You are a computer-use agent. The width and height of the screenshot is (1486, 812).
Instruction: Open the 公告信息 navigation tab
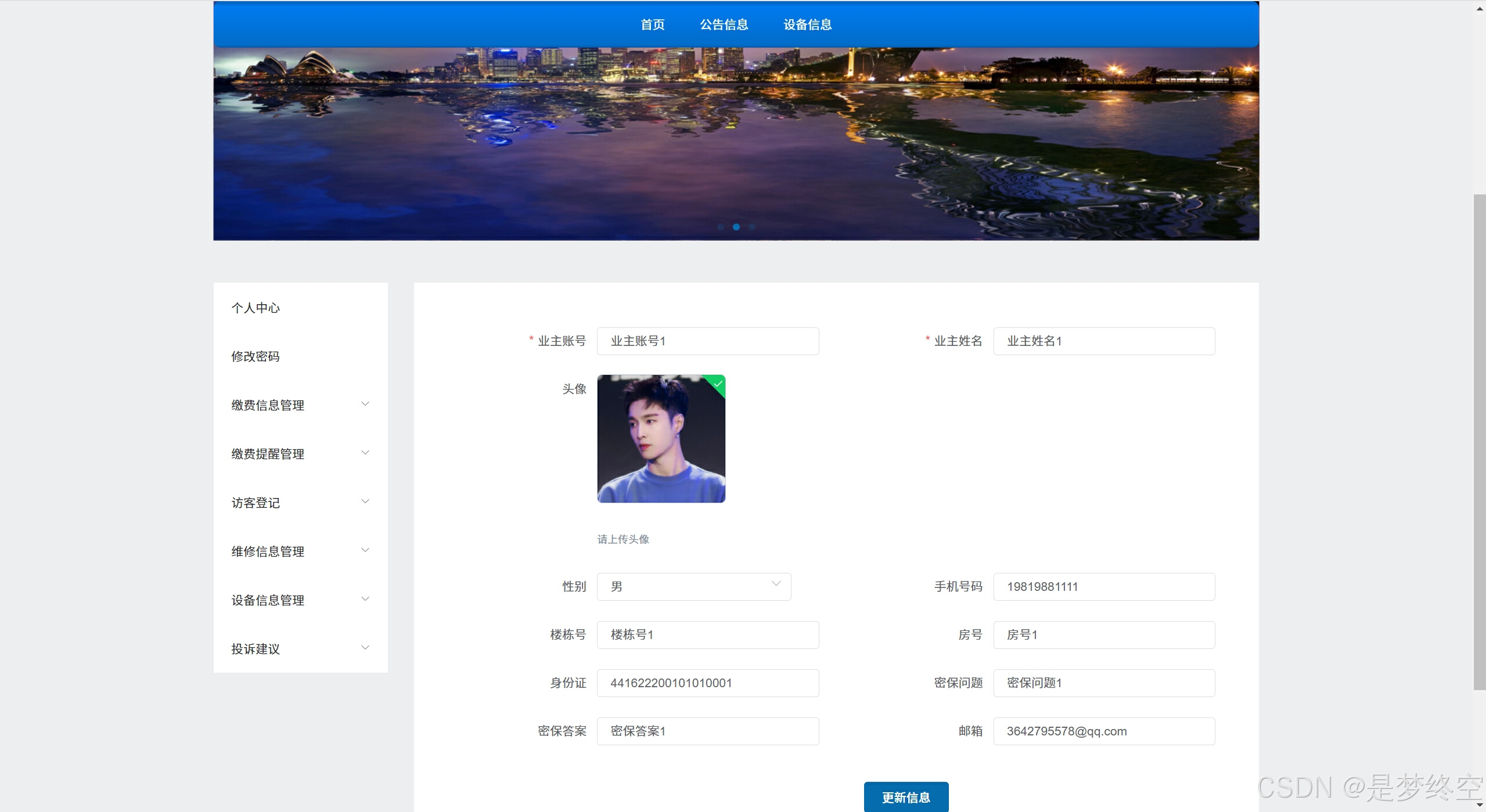click(724, 24)
